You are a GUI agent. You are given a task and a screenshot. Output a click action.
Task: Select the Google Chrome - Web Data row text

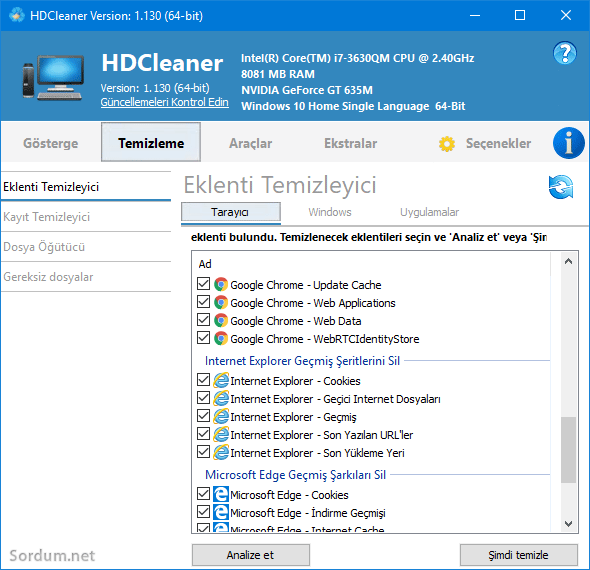click(296, 321)
